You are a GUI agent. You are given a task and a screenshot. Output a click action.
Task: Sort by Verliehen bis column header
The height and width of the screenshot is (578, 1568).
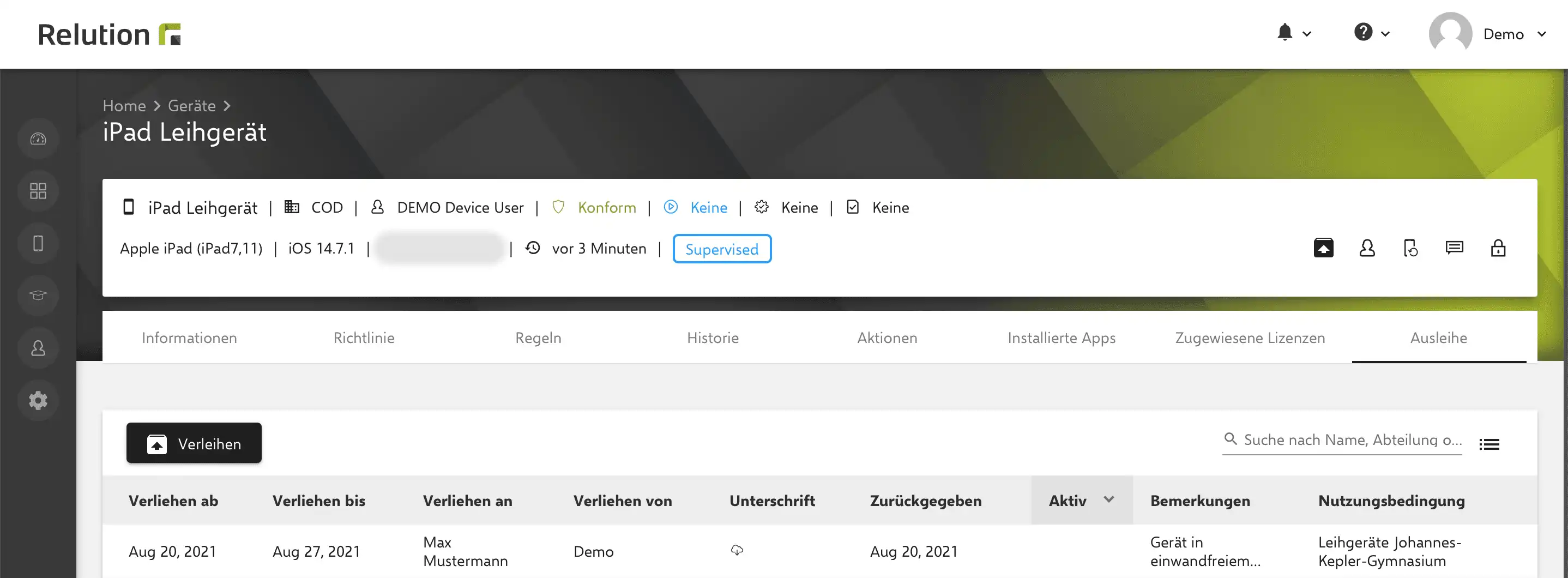pos(319,501)
